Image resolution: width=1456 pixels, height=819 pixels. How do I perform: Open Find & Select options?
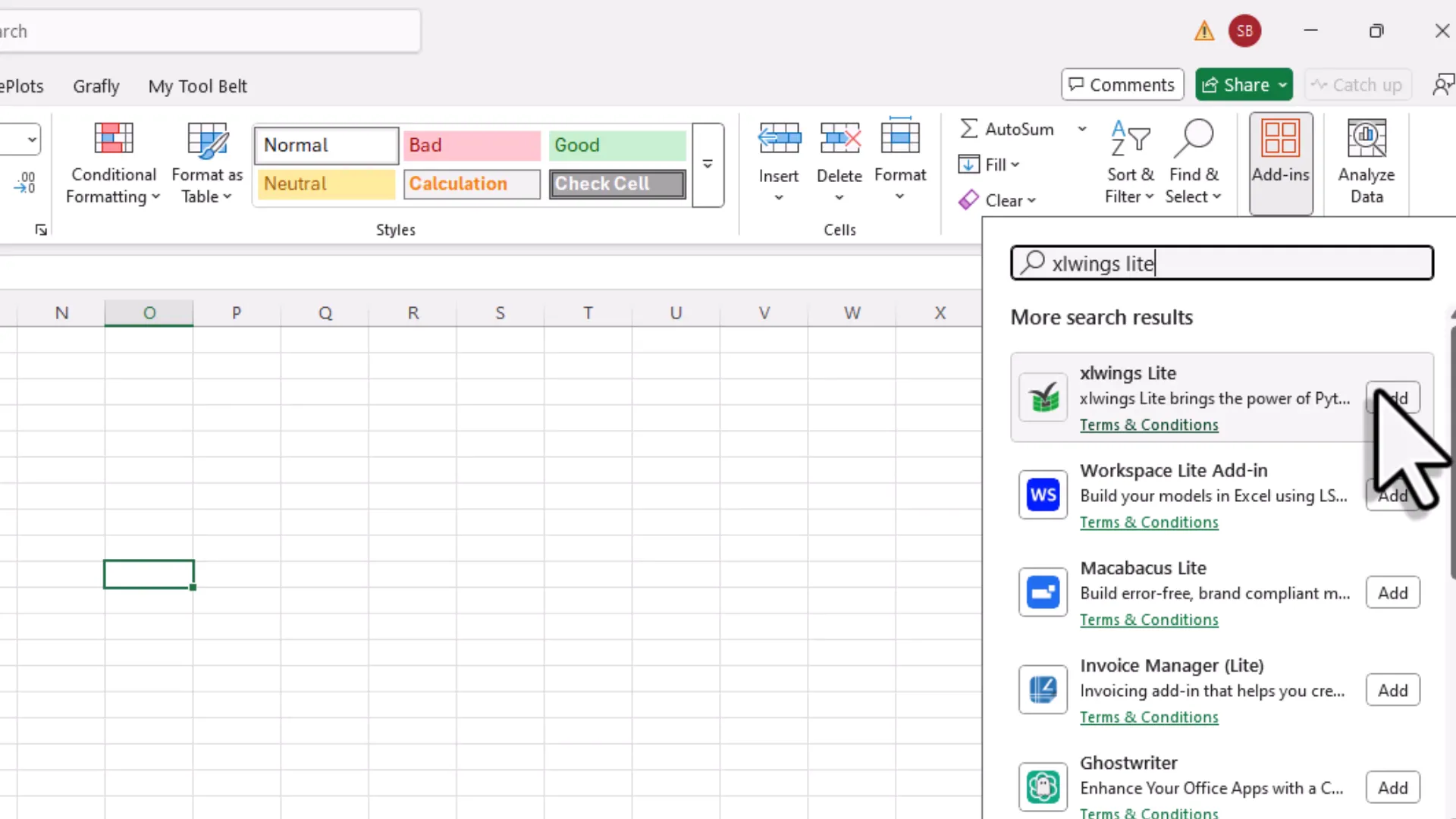[1194, 162]
